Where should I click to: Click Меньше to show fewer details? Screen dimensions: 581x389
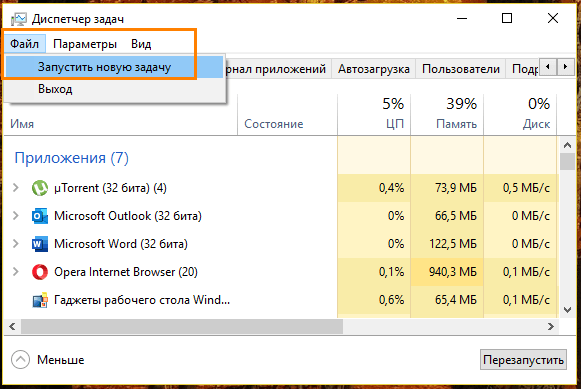click(61, 360)
